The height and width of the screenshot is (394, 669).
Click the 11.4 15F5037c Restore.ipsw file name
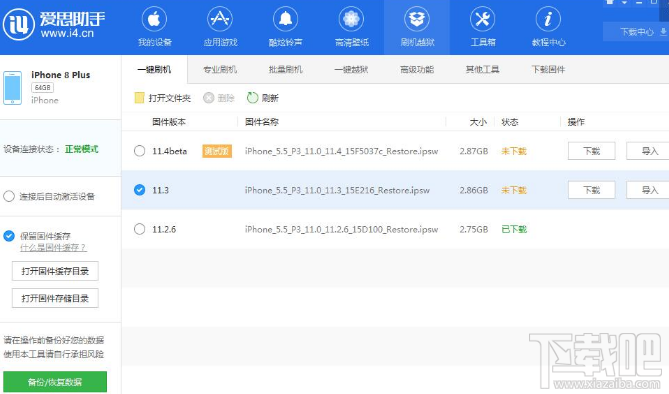[x=341, y=151]
